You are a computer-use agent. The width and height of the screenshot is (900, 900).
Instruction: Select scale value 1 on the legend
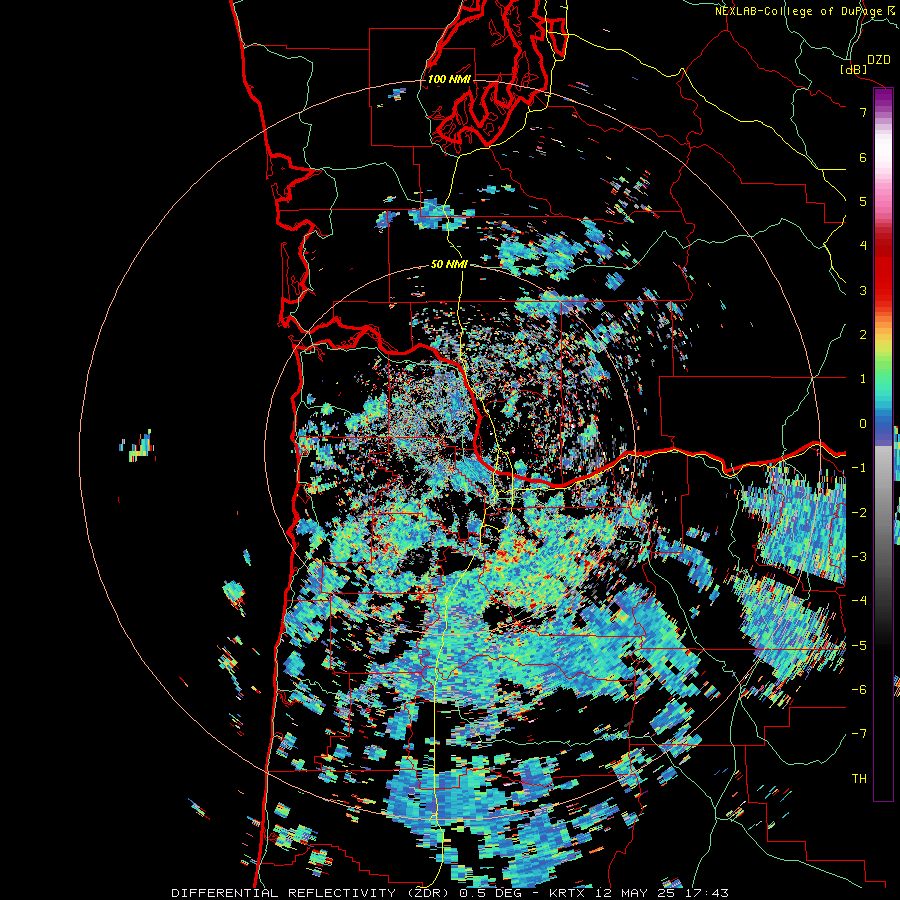tap(863, 379)
